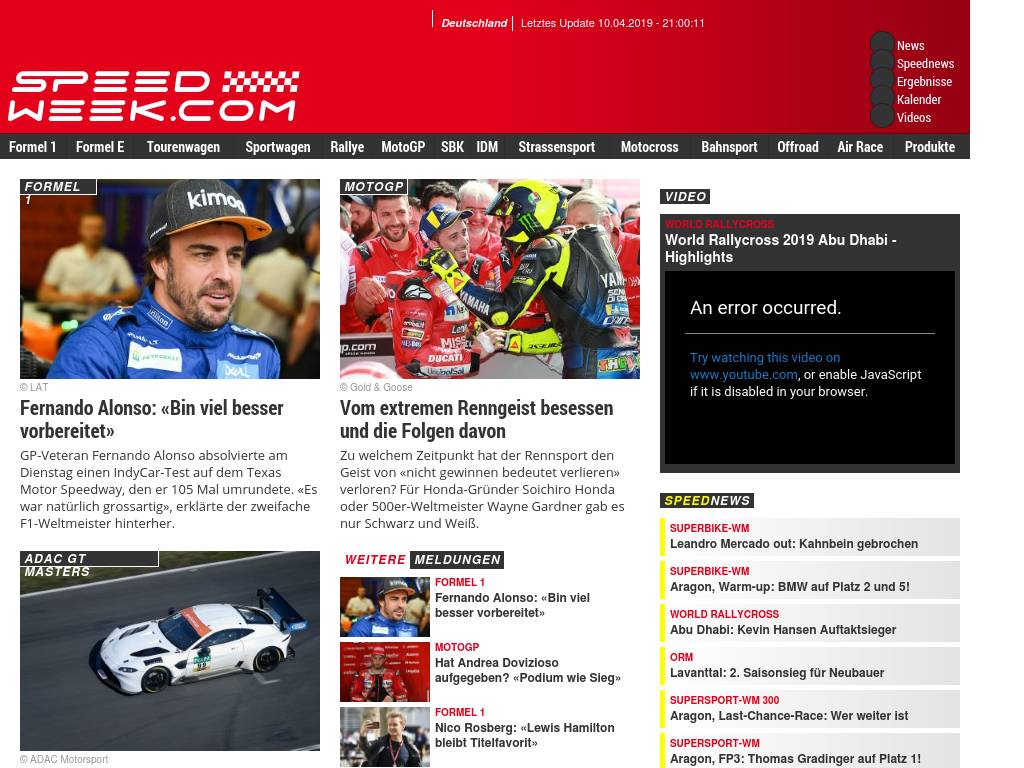Click the round icon beside Ergebnisse
This screenshot has height=768, width=1024.
tap(882, 81)
